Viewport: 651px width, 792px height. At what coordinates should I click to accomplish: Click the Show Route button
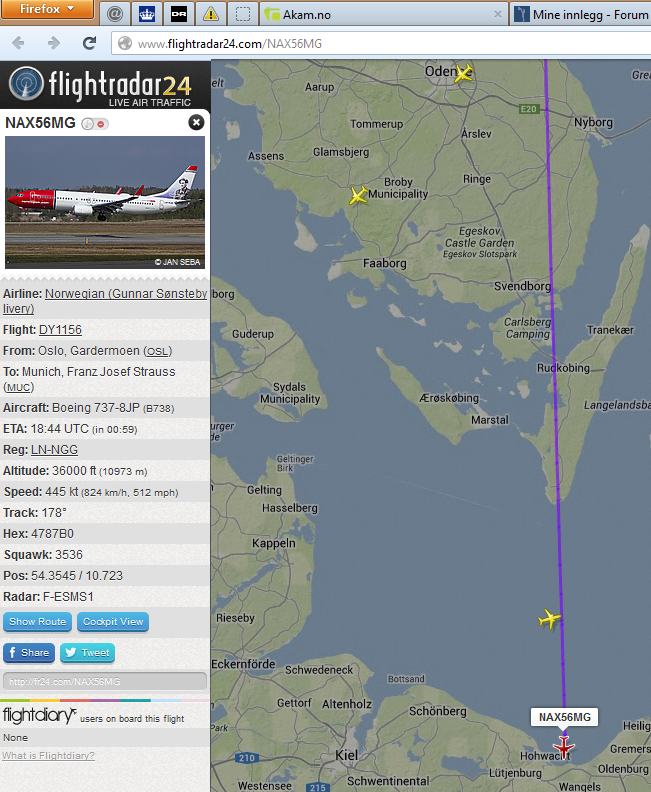coord(37,622)
